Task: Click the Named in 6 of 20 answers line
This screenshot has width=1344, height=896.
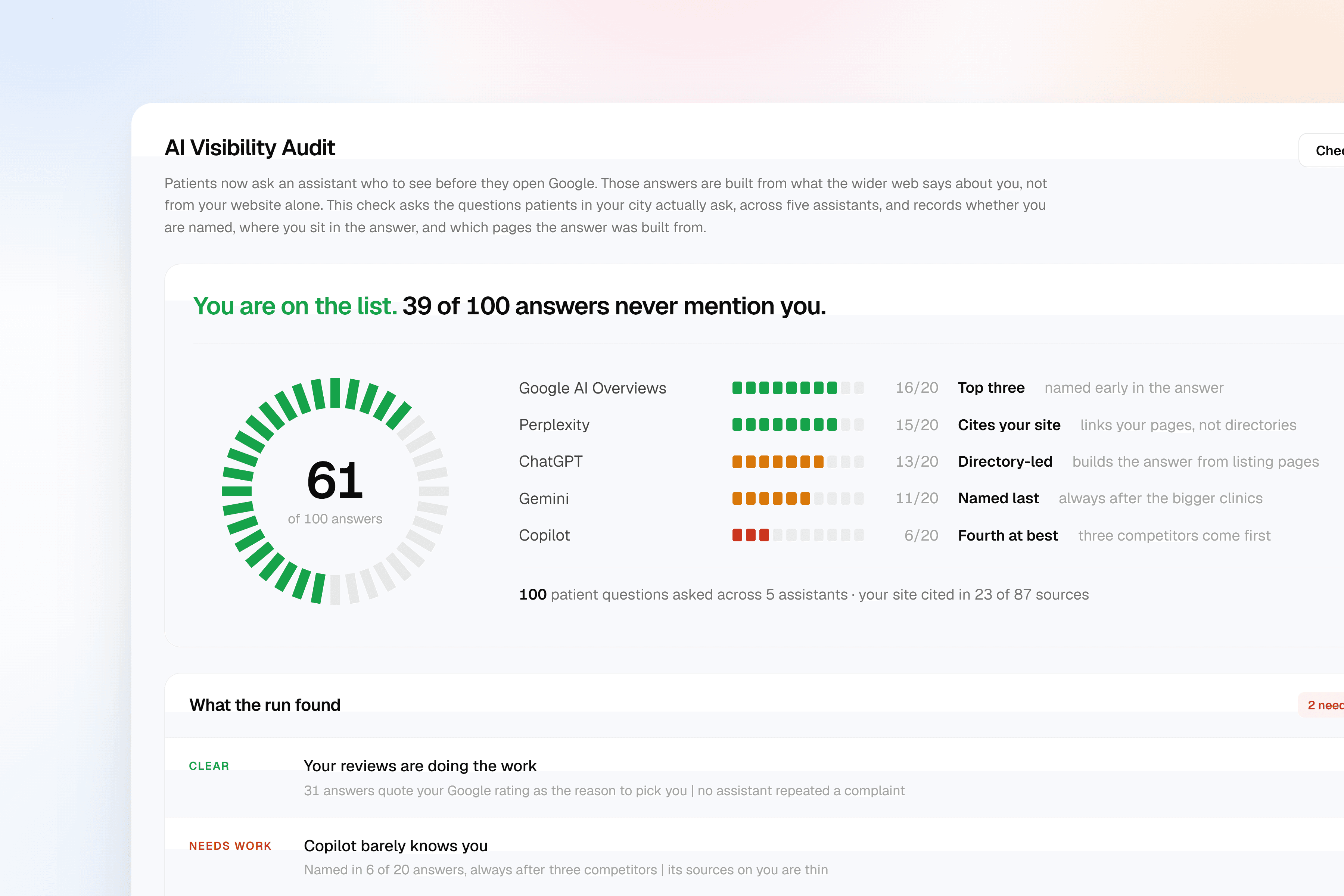Action: (566, 870)
